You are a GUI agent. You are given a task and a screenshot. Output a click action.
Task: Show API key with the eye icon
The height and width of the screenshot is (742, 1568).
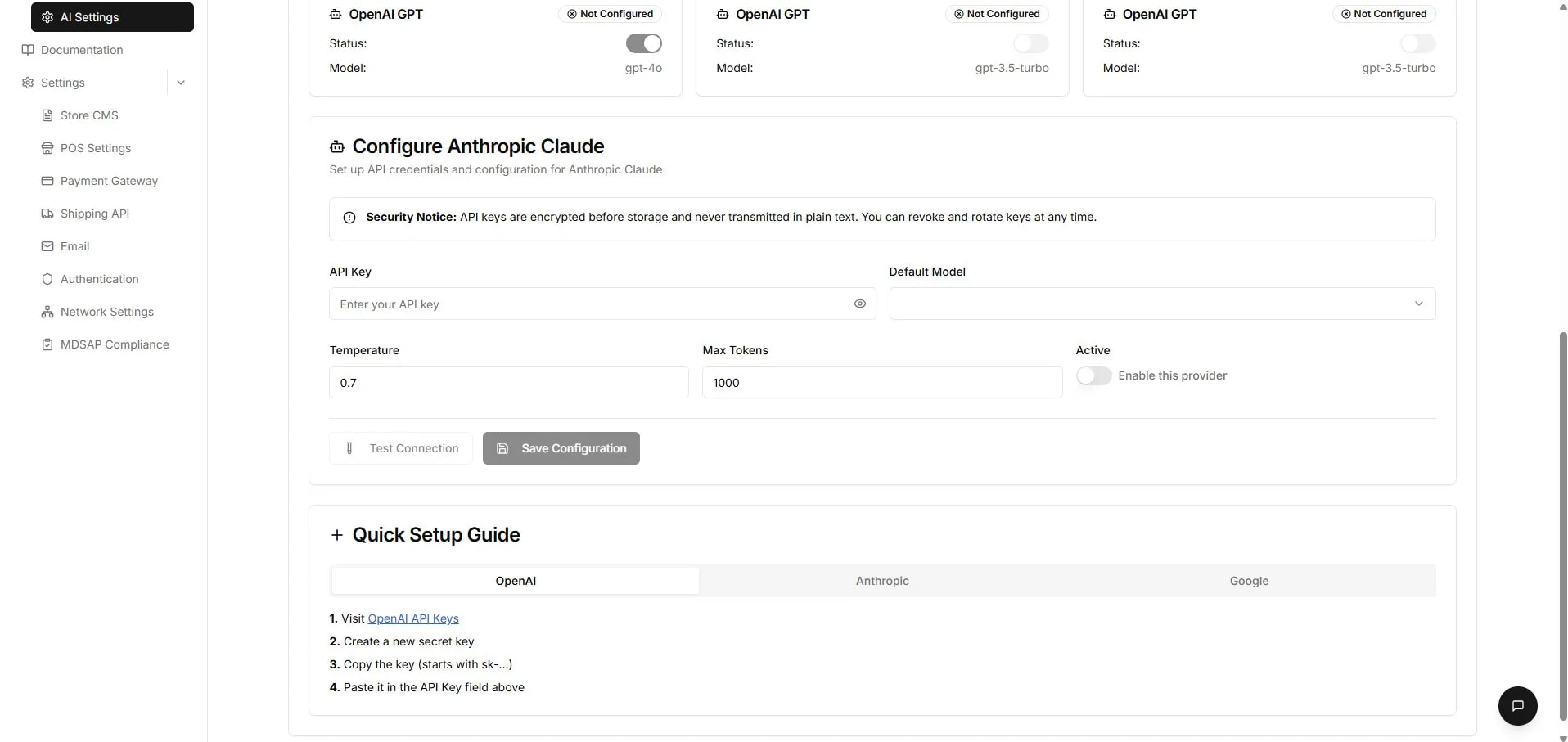(860, 304)
